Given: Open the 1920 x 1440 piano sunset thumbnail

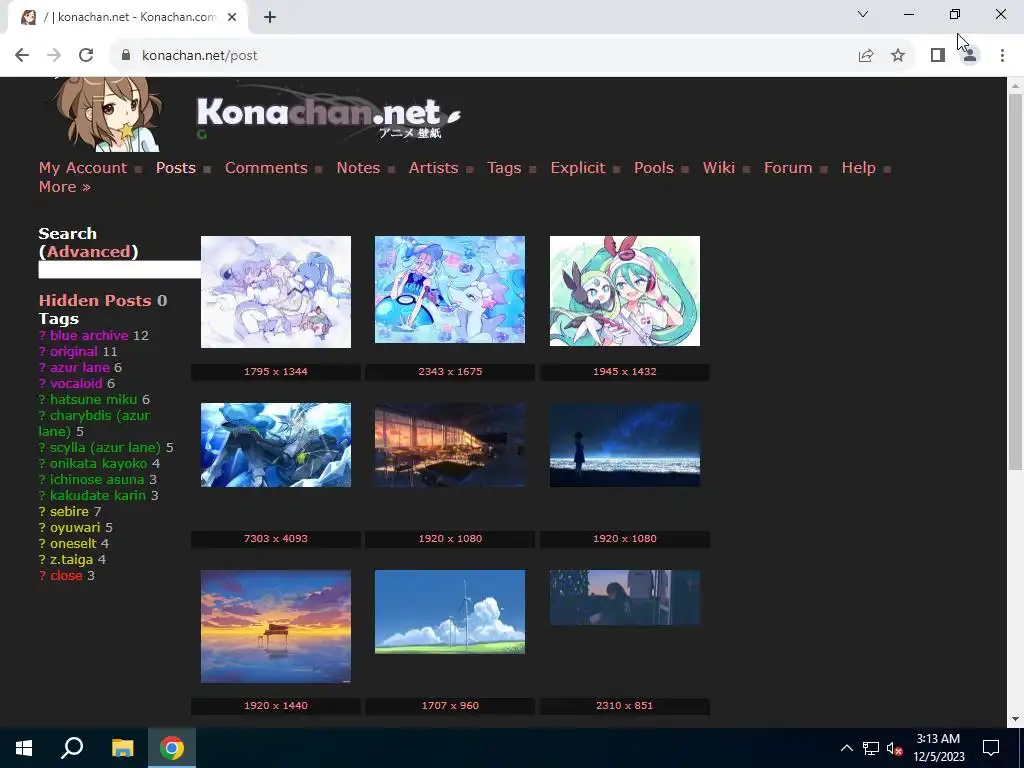Looking at the screenshot, I should 276,626.
